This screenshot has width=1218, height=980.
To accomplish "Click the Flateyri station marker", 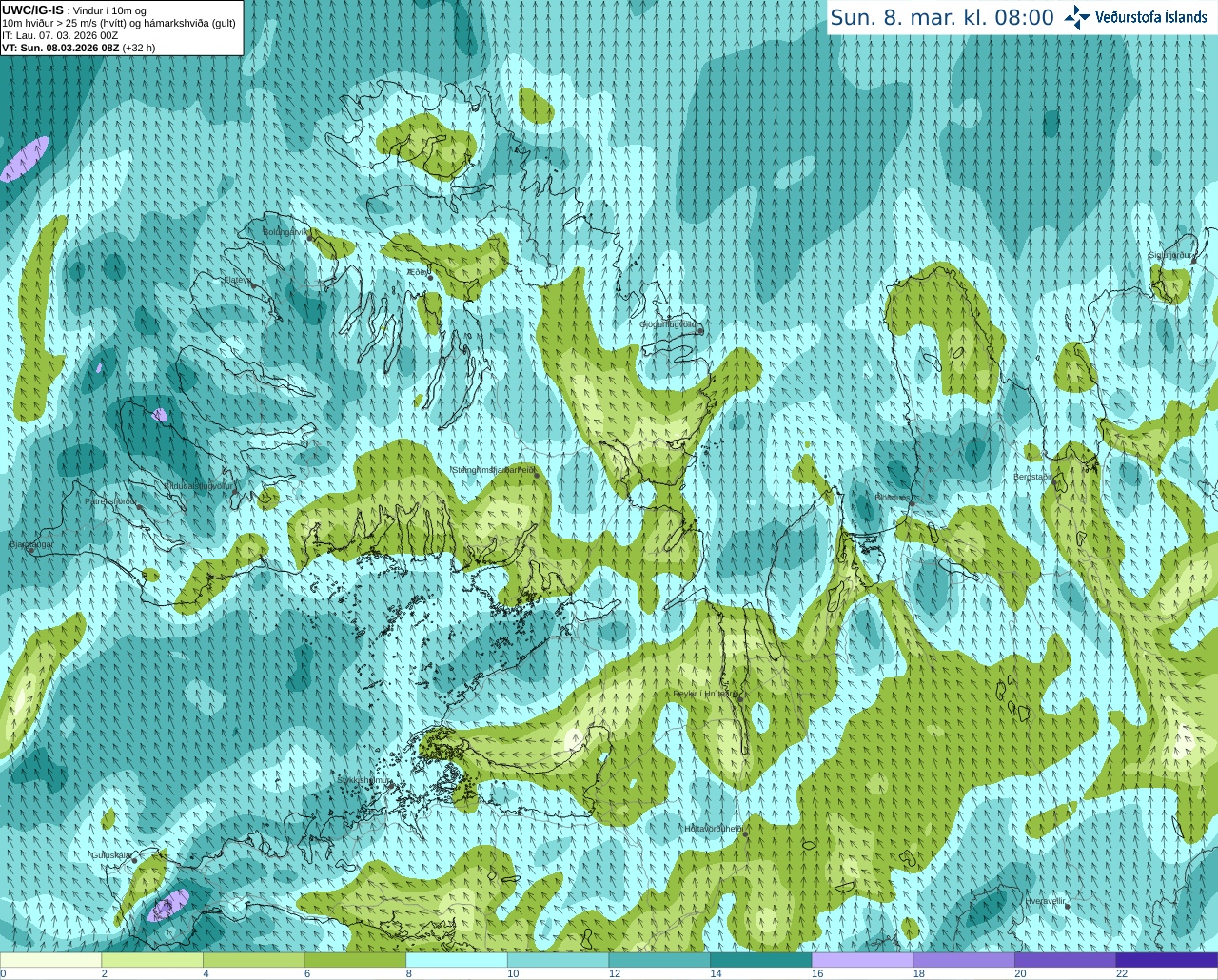I will (253, 285).
